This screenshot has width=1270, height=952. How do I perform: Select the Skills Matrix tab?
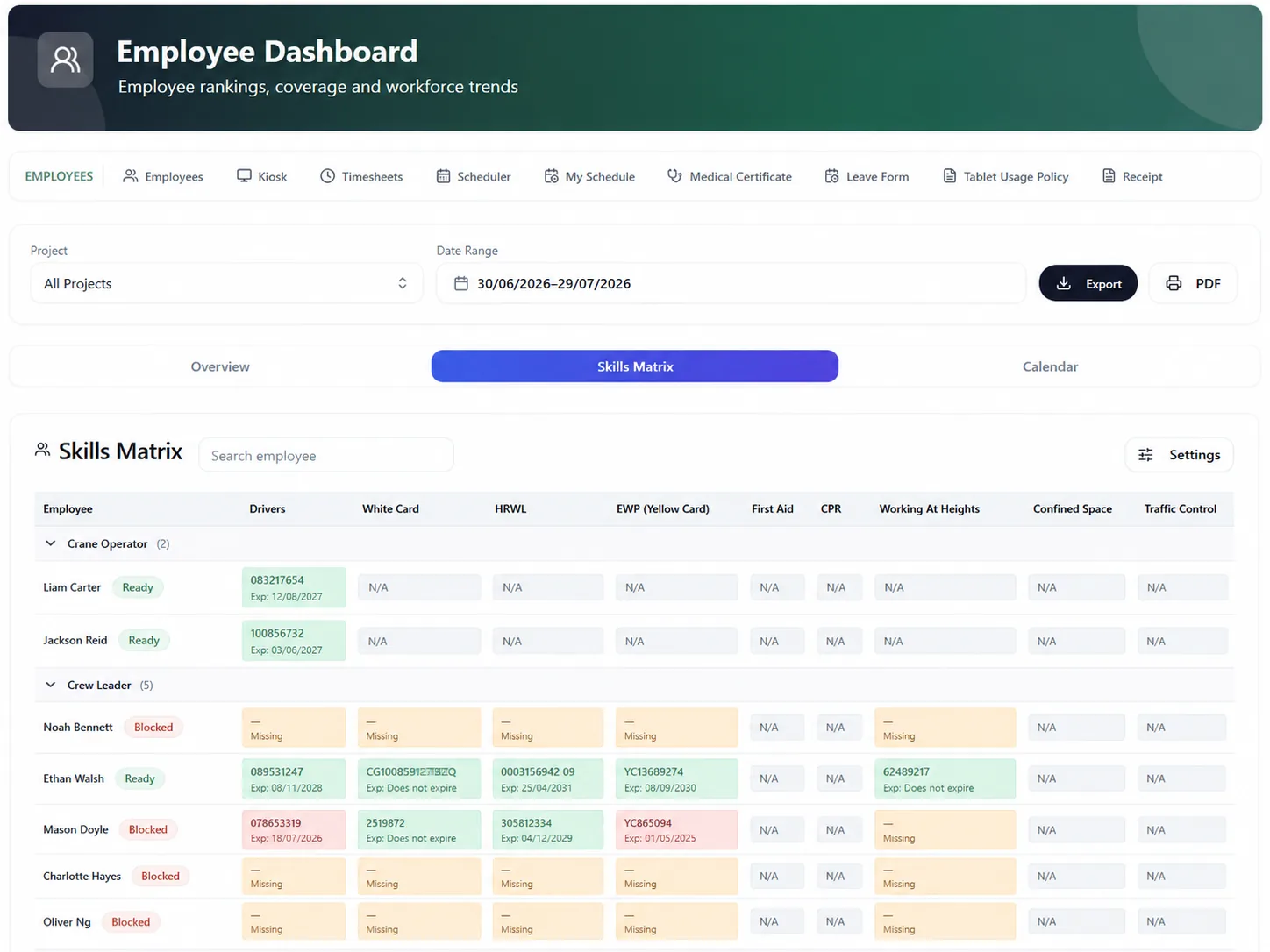click(635, 366)
